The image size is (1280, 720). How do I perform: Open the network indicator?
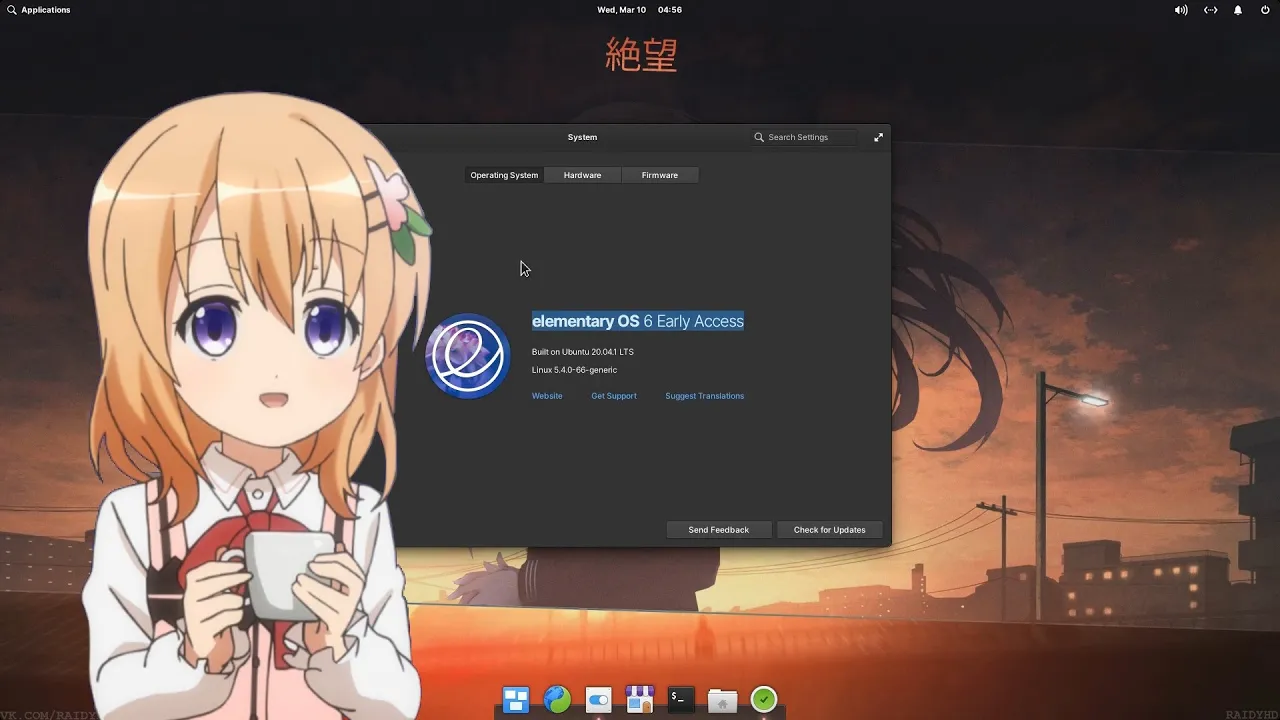pos(1210,10)
